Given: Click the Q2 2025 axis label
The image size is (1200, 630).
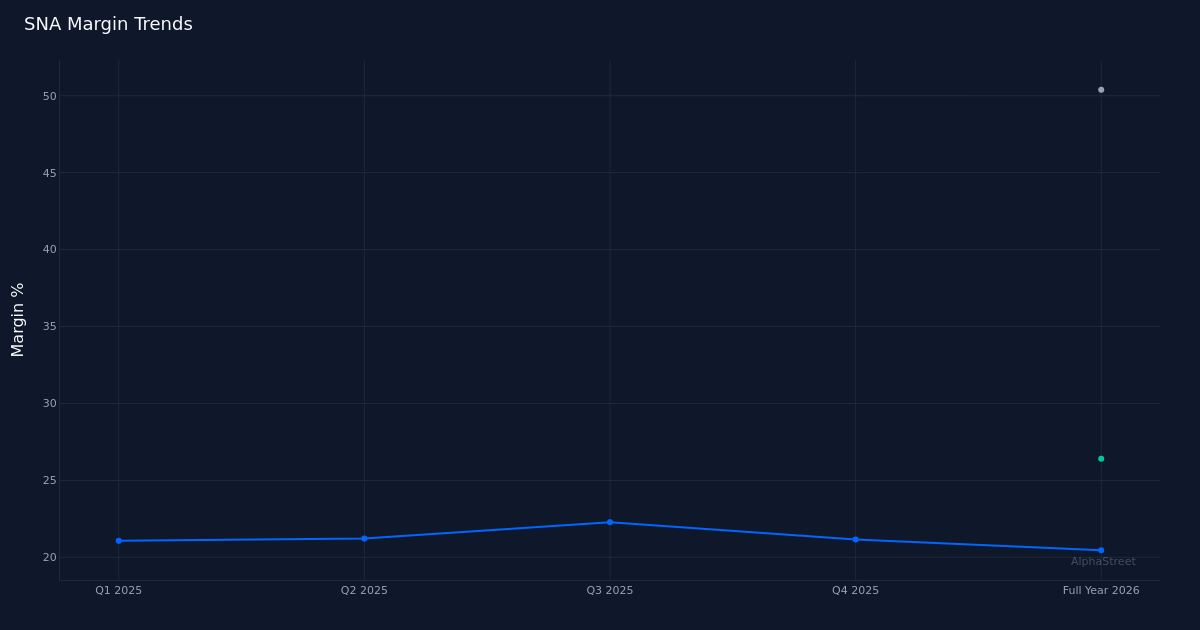Looking at the screenshot, I should tap(364, 590).
